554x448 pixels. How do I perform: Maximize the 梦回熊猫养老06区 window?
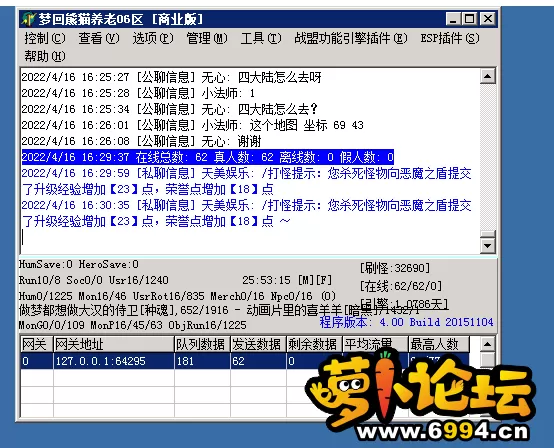[470, 18]
